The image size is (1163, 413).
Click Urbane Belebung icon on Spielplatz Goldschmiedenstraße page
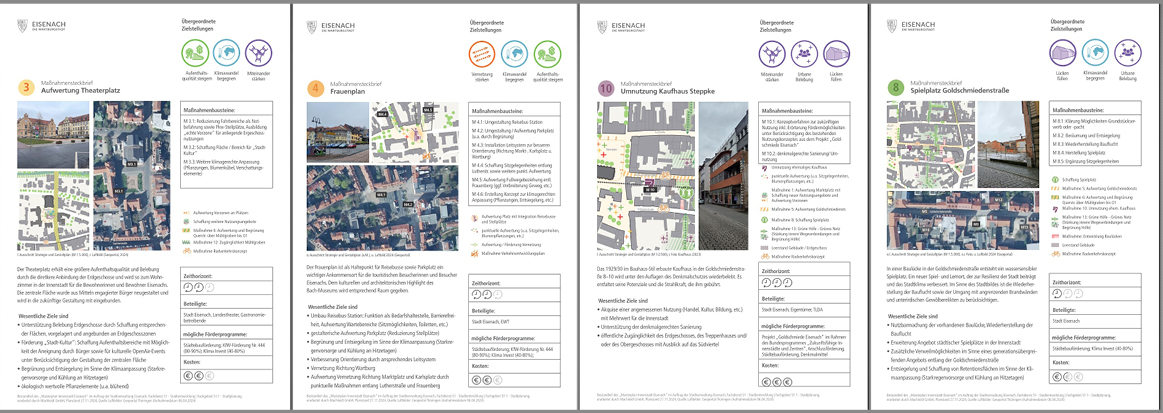point(1127,53)
